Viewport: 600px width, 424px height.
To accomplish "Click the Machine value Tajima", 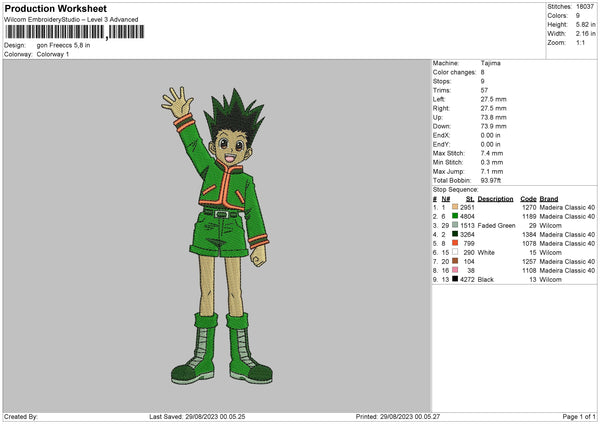I will pyautogui.click(x=491, y=63).
